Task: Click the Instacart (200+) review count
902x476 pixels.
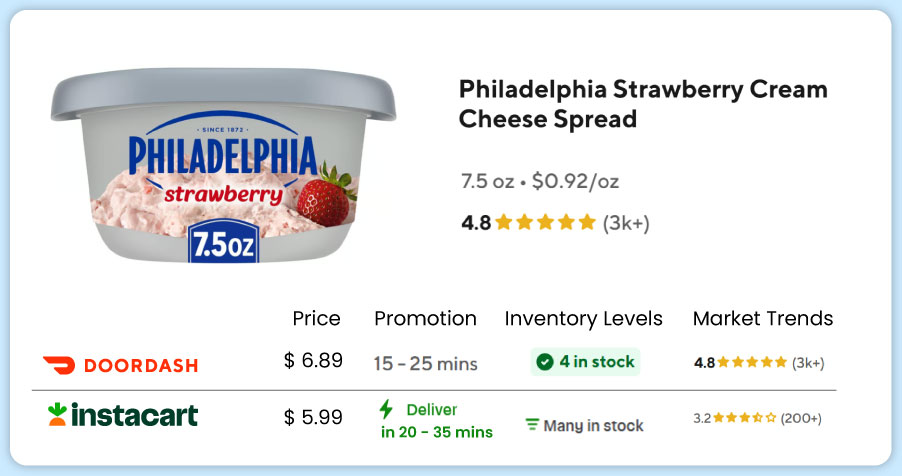Action: (x=803, y=416)
